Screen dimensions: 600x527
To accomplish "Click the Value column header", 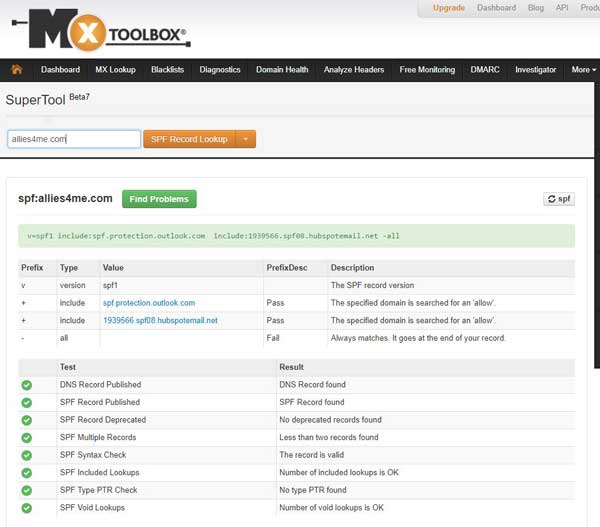I will click(x=113, y=268).
